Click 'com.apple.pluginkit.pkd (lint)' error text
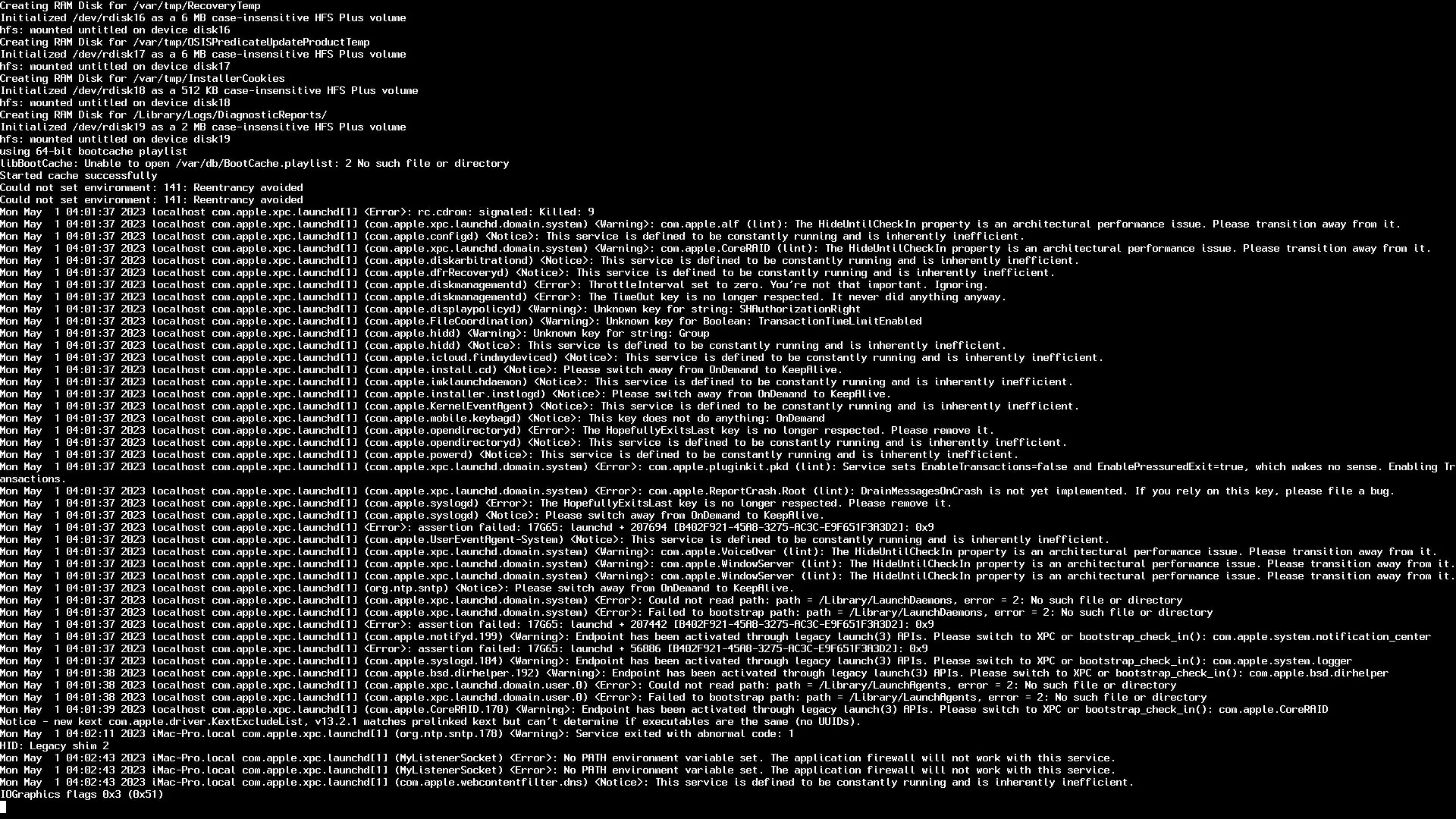The width and height of the screenshot is (1456, 819). pos(740,467)
